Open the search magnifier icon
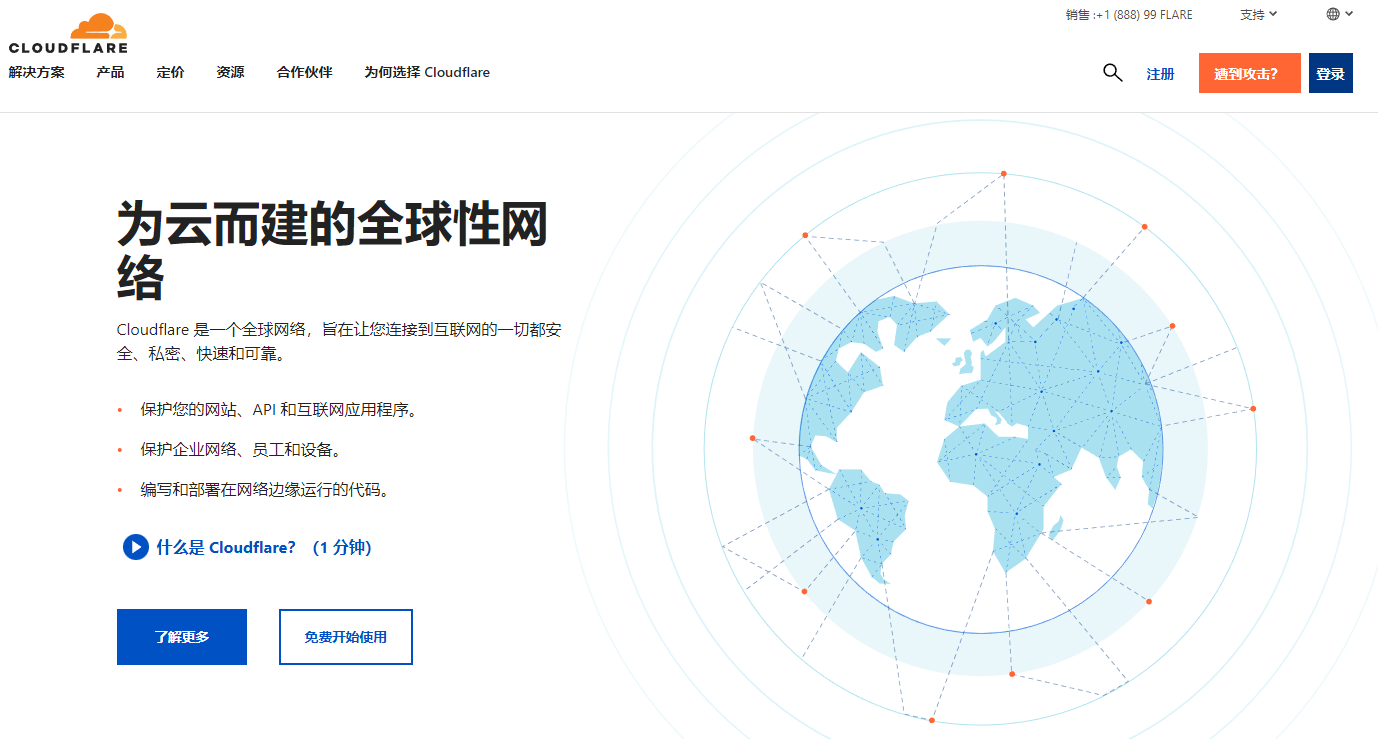This screenshot has height=739, width=1378. coord(1112,73)
